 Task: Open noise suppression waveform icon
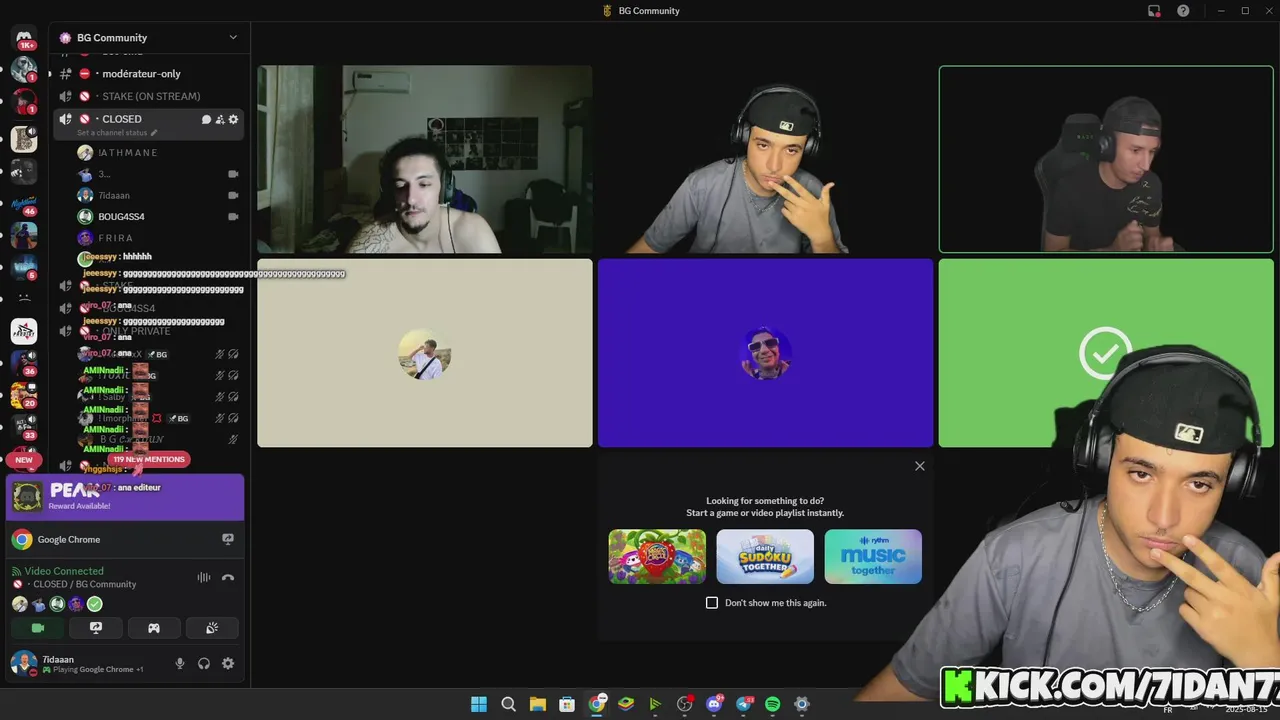pyautogui.click(x=204, y=577)
